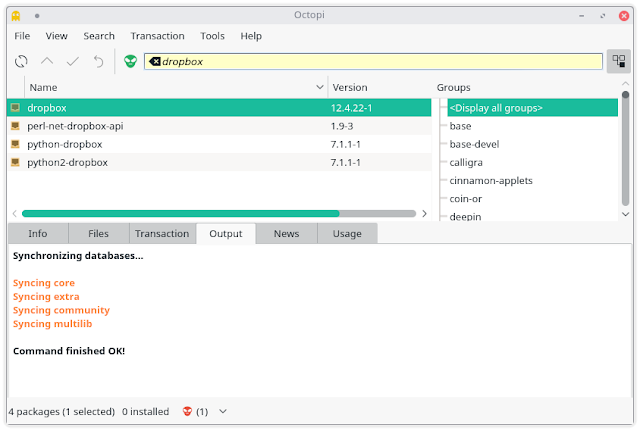Click the 4 packages status text
The image size is (640, 431).
(x=62, y=411)
